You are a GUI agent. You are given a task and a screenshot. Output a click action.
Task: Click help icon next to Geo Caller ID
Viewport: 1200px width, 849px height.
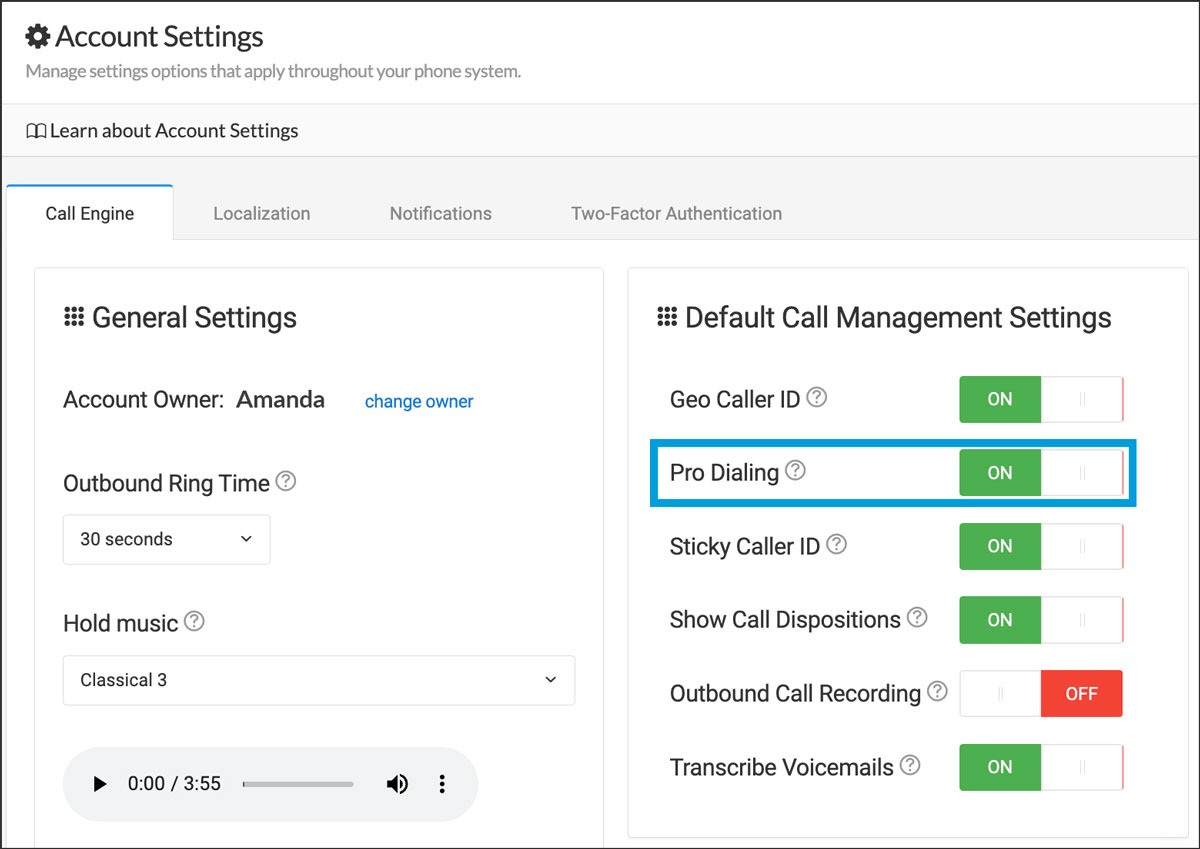pos(817,398)
